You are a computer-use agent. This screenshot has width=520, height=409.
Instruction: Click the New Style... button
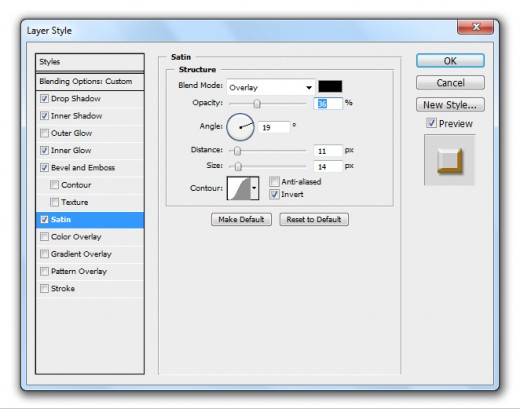[450, 105]
